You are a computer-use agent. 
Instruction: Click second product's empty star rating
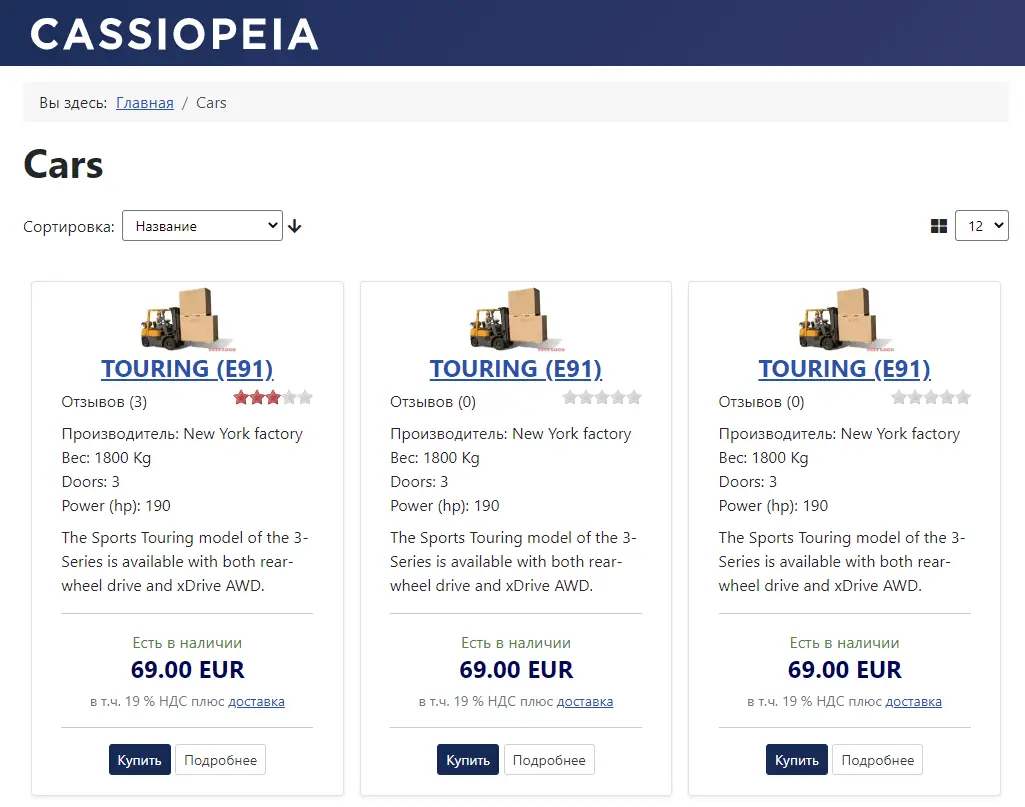click(x=602, y=398)
